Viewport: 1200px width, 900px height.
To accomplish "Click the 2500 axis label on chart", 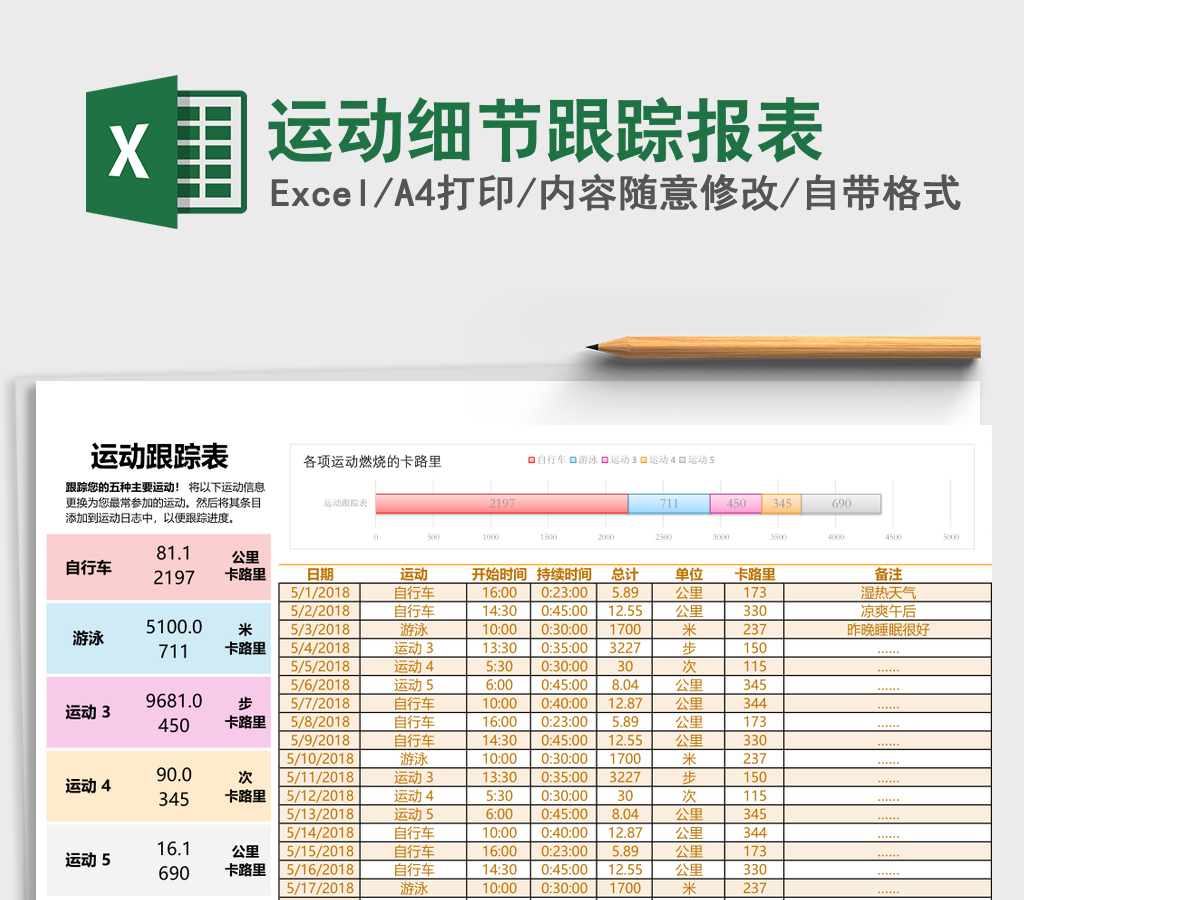I will 663,537.
